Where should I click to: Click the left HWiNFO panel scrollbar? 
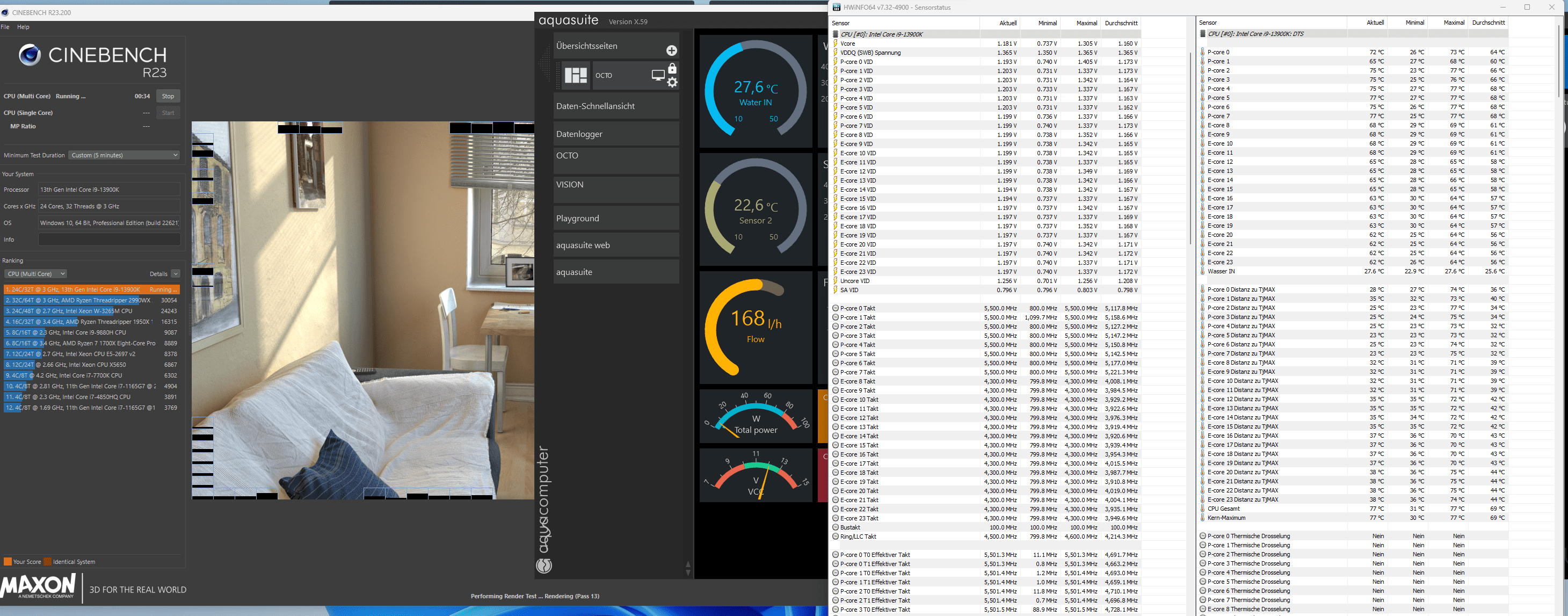point(1190,149)
